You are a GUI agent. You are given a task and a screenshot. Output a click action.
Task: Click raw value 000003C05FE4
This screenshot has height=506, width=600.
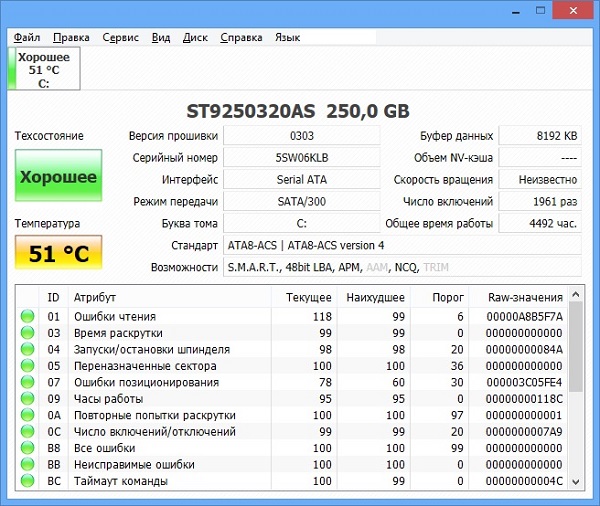[524, 382]
